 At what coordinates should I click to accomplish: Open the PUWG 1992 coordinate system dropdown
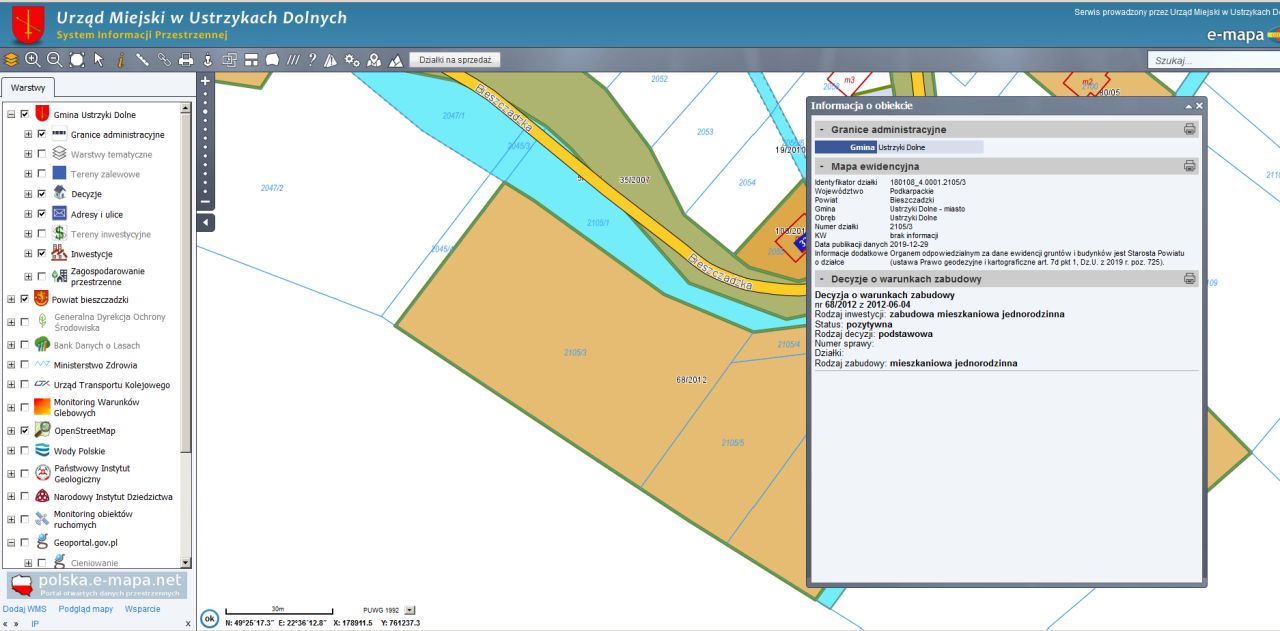[409, 609]
